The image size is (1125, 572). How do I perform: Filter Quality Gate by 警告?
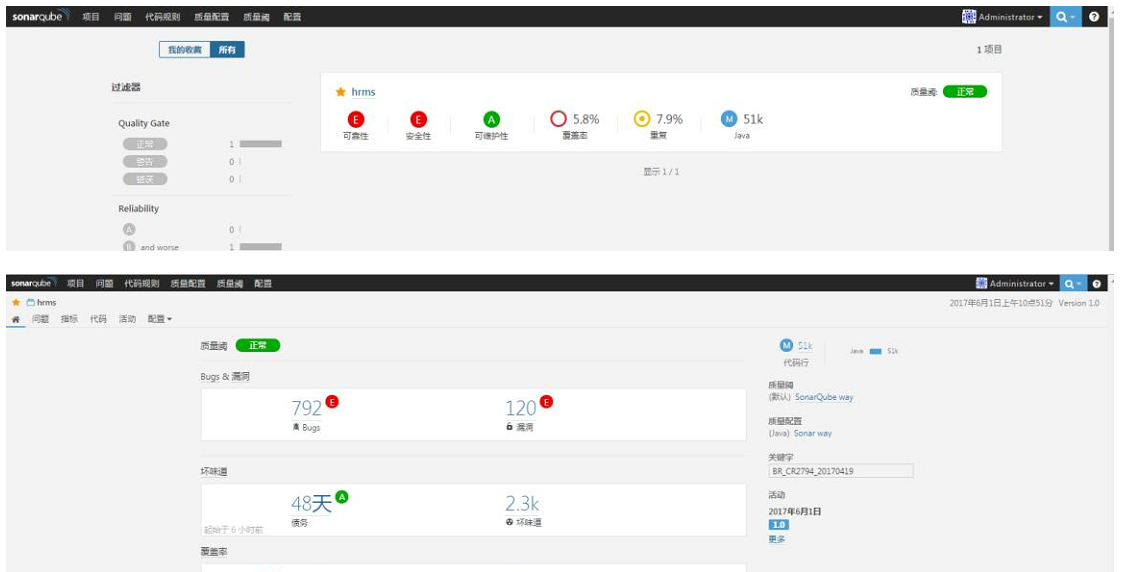[145, 161]
